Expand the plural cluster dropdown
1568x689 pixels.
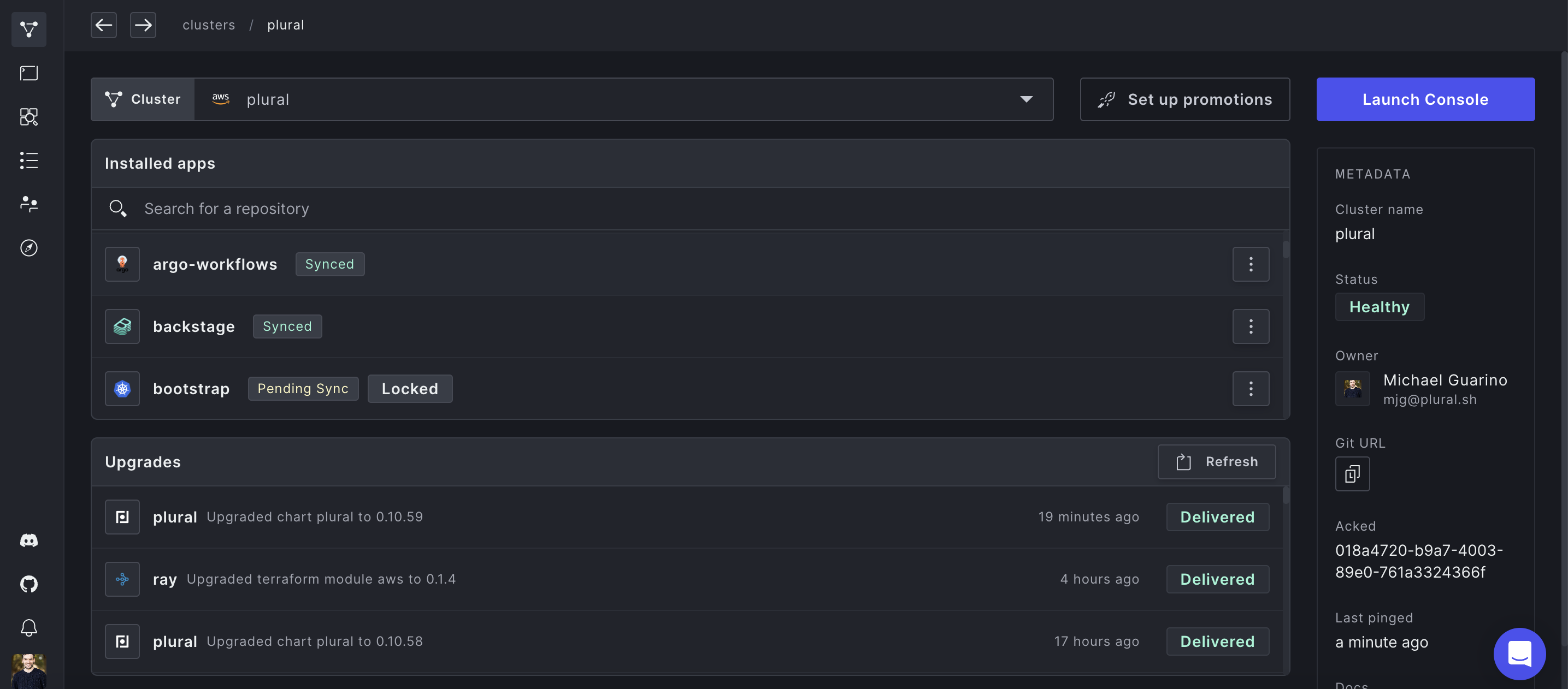[x=1025, y=99]
